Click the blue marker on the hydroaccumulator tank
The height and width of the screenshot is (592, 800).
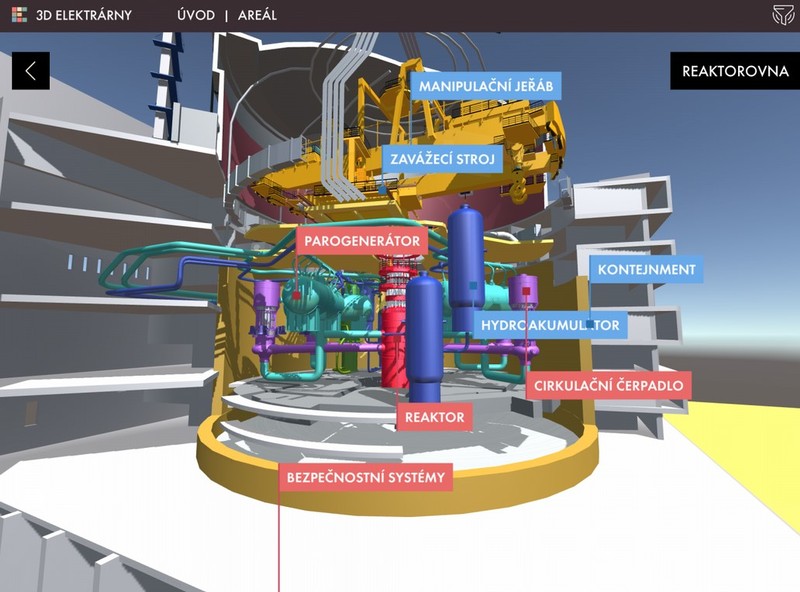[473, 286]
